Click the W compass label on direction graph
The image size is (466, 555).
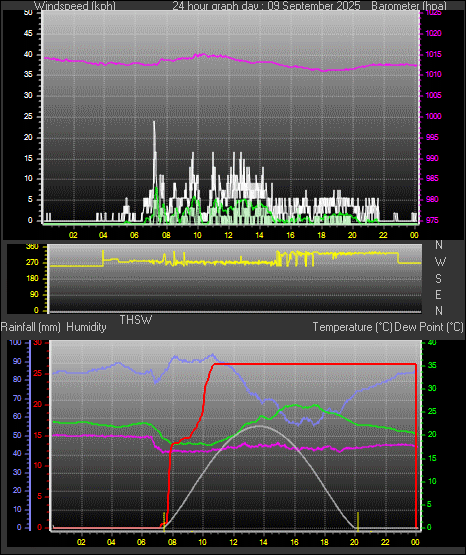tap(440, 262)
